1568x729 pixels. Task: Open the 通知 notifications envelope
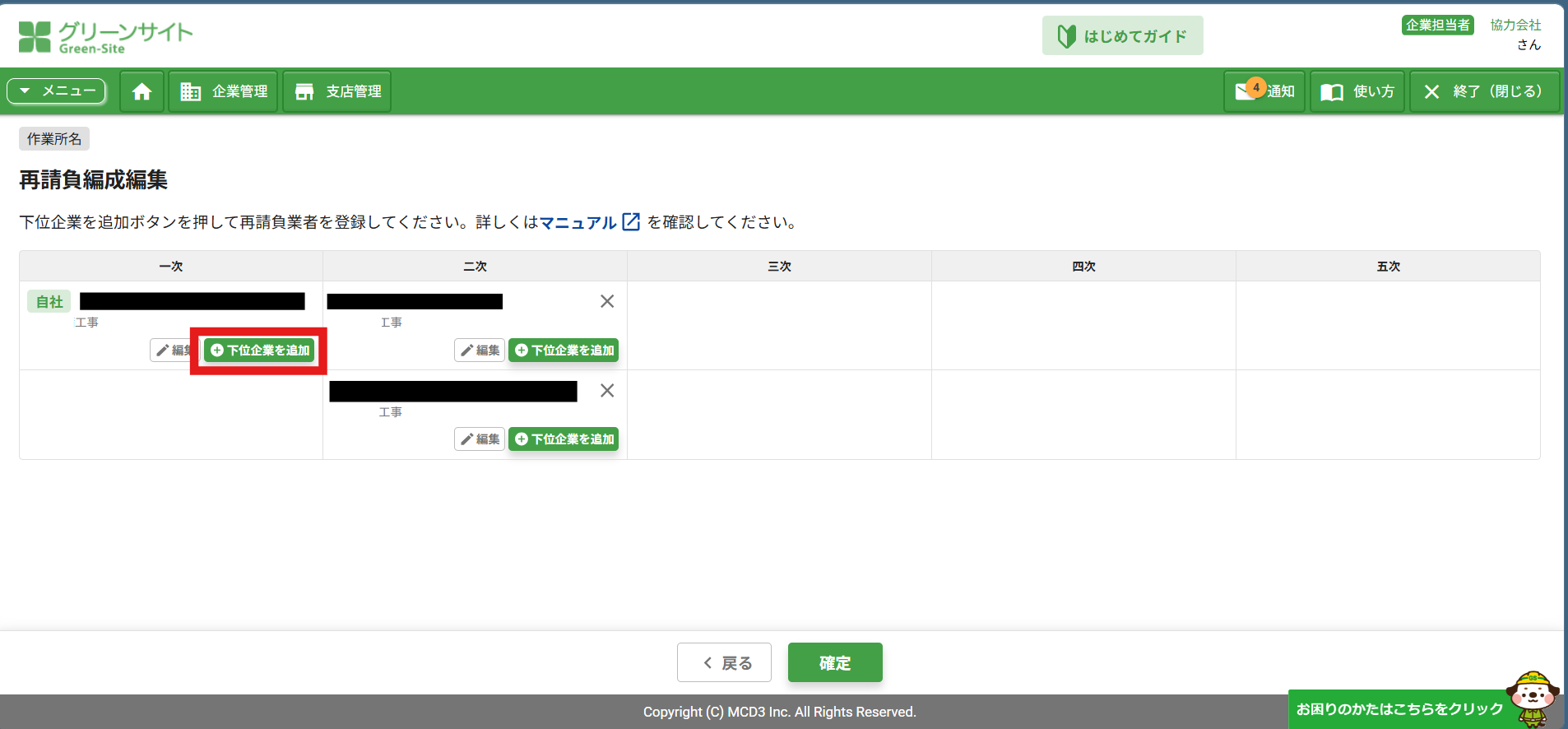[x=1264, y=91]
